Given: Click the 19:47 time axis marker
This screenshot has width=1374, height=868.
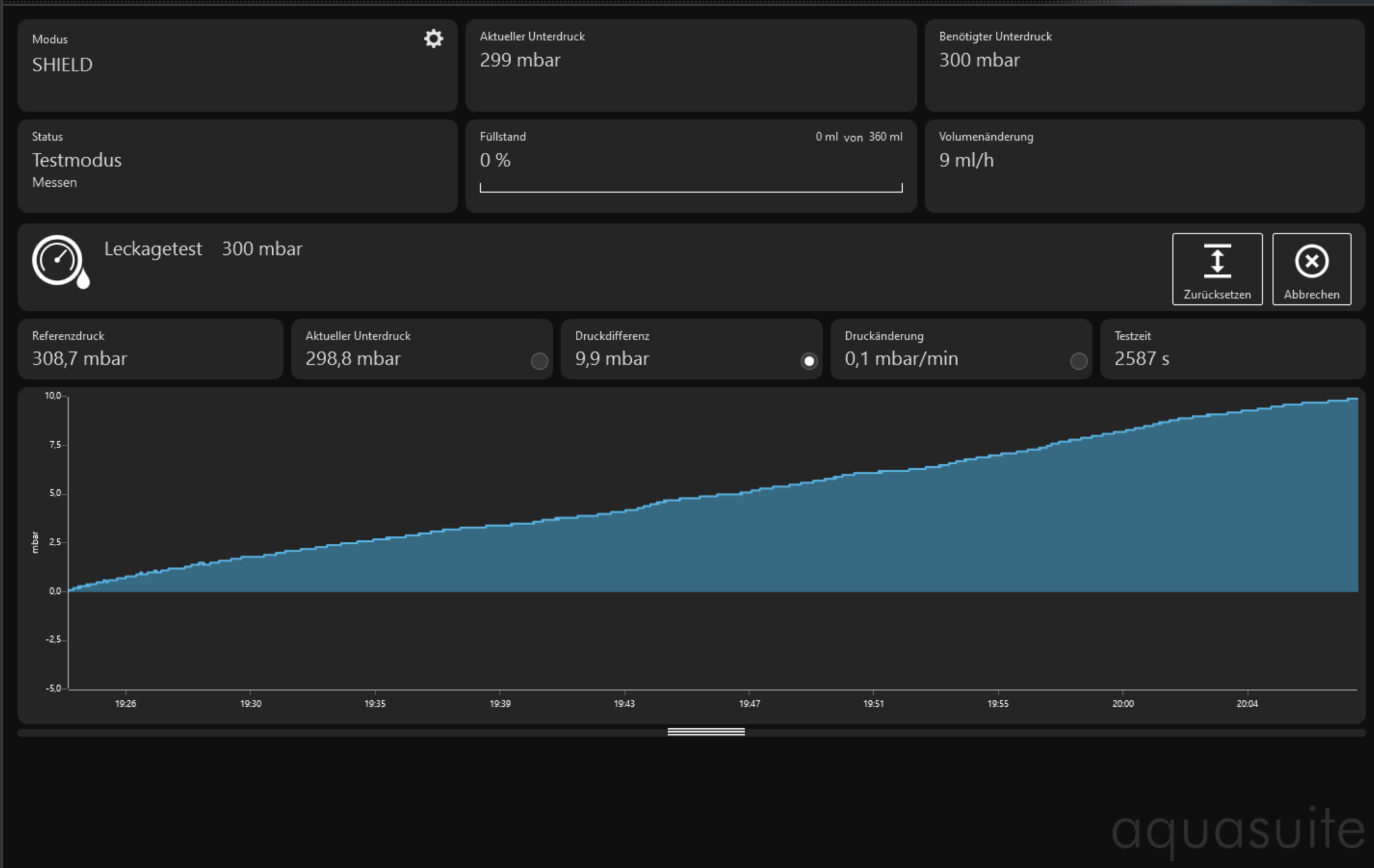Looking at the screenshot, I should click(749, 703).
